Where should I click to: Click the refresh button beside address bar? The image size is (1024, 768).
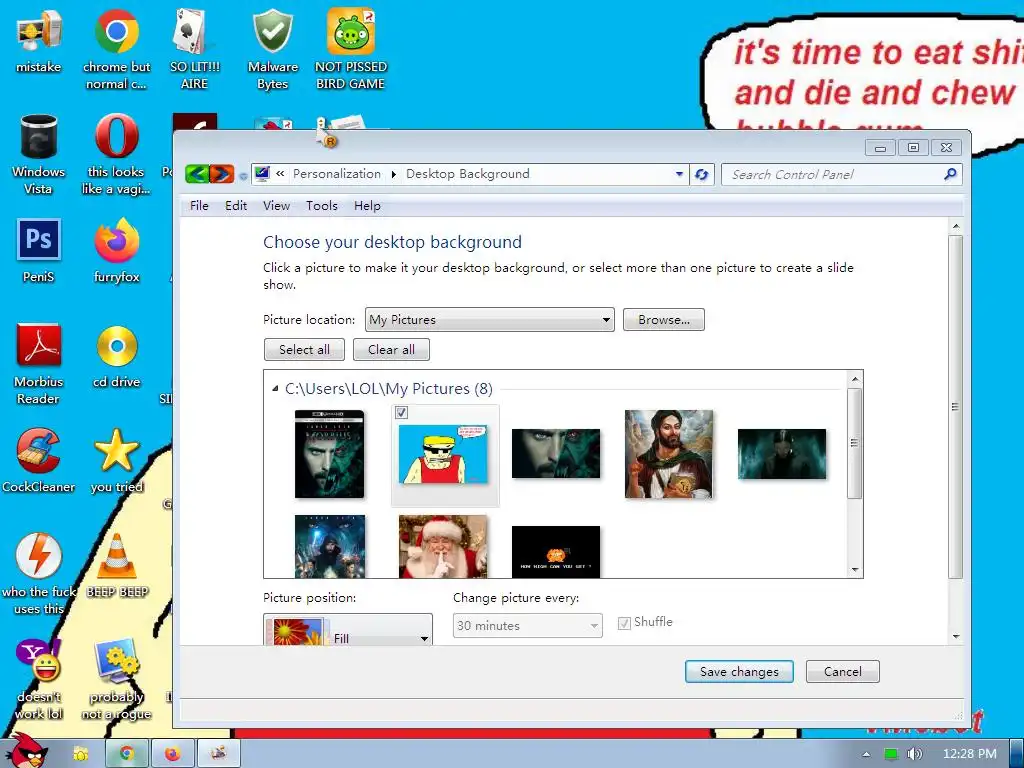tap(701, 174)
